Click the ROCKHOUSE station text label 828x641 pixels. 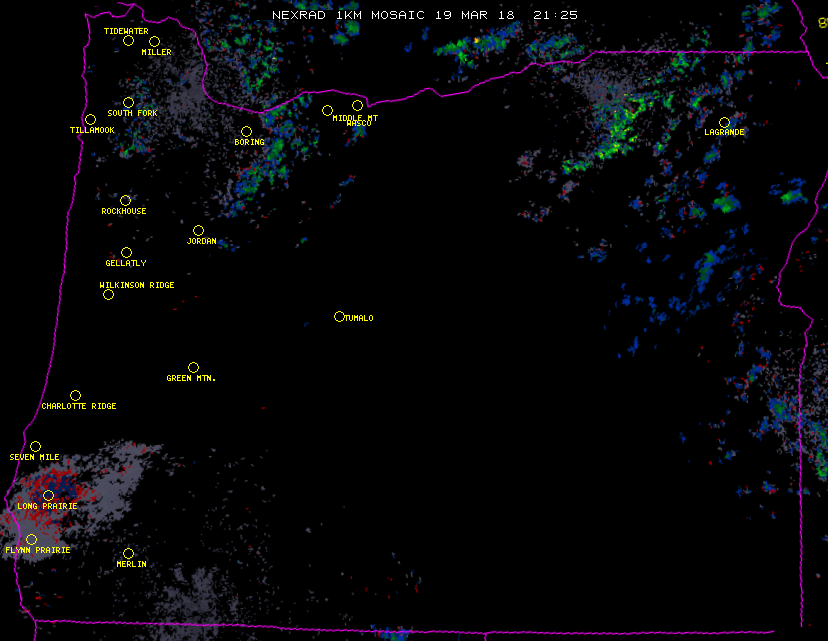click(x=124, y=212)
